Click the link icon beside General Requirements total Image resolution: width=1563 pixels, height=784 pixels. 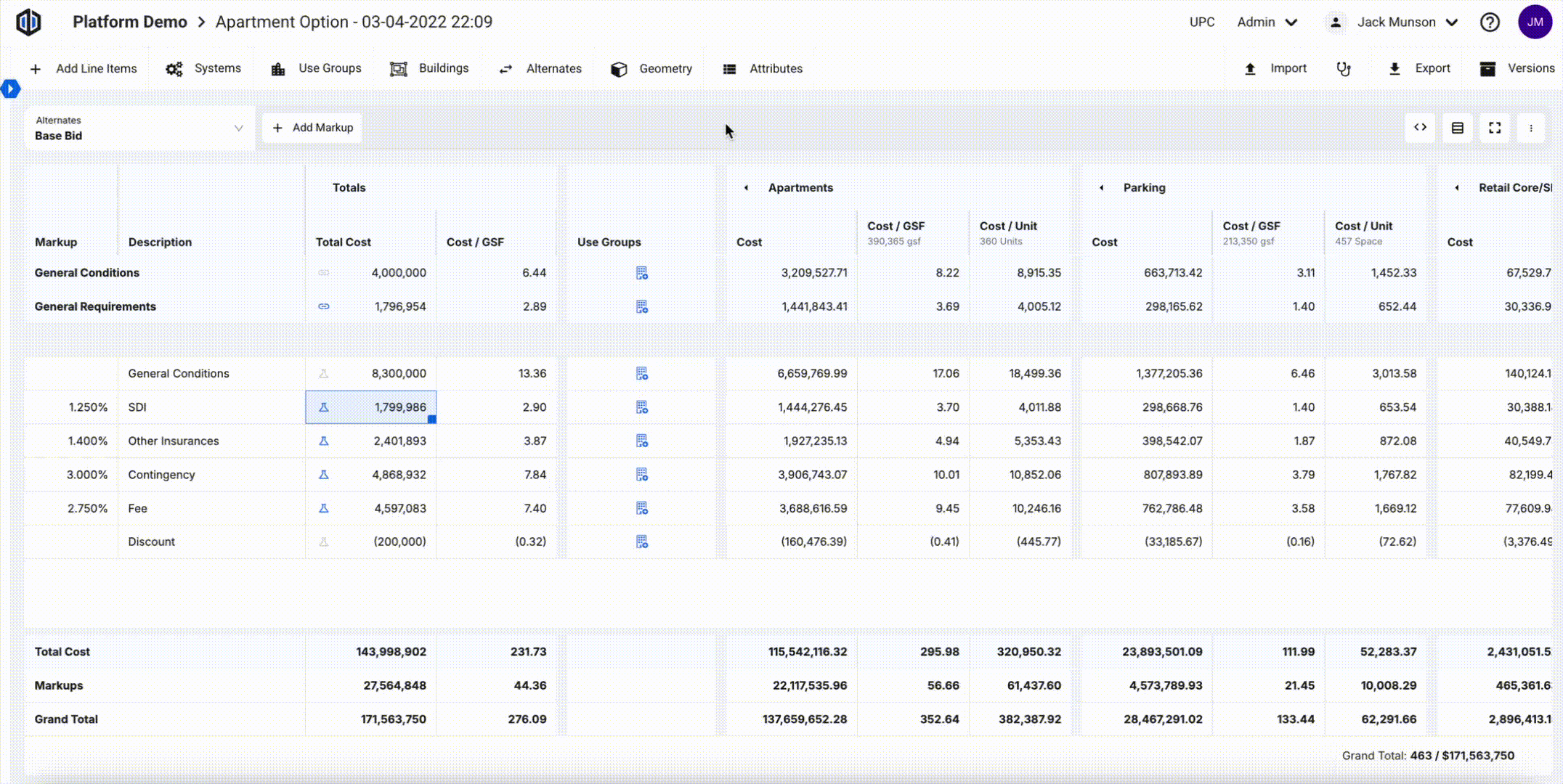324,306
